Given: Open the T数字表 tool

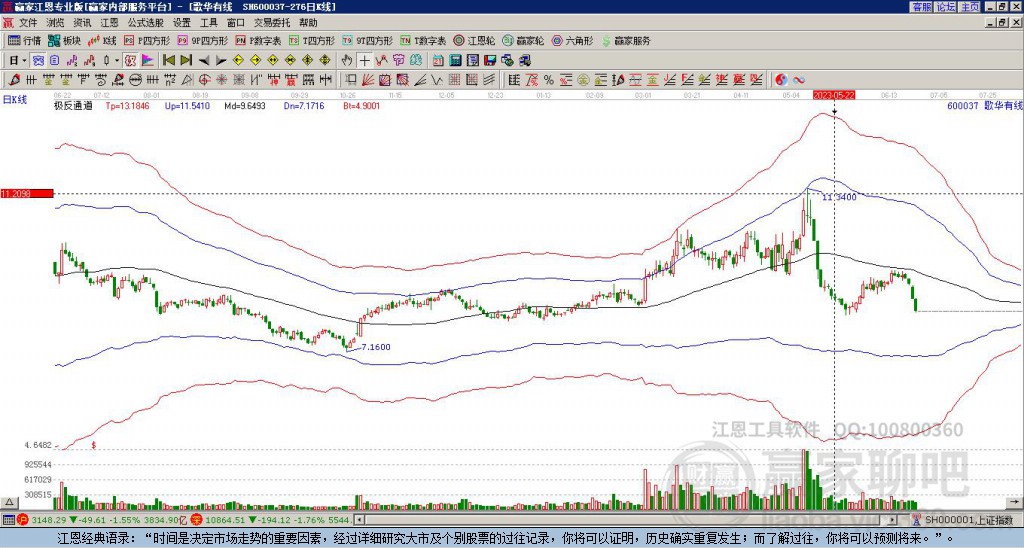Looking at the screenshot, I should pyautogui.click(x=423, y=40).
